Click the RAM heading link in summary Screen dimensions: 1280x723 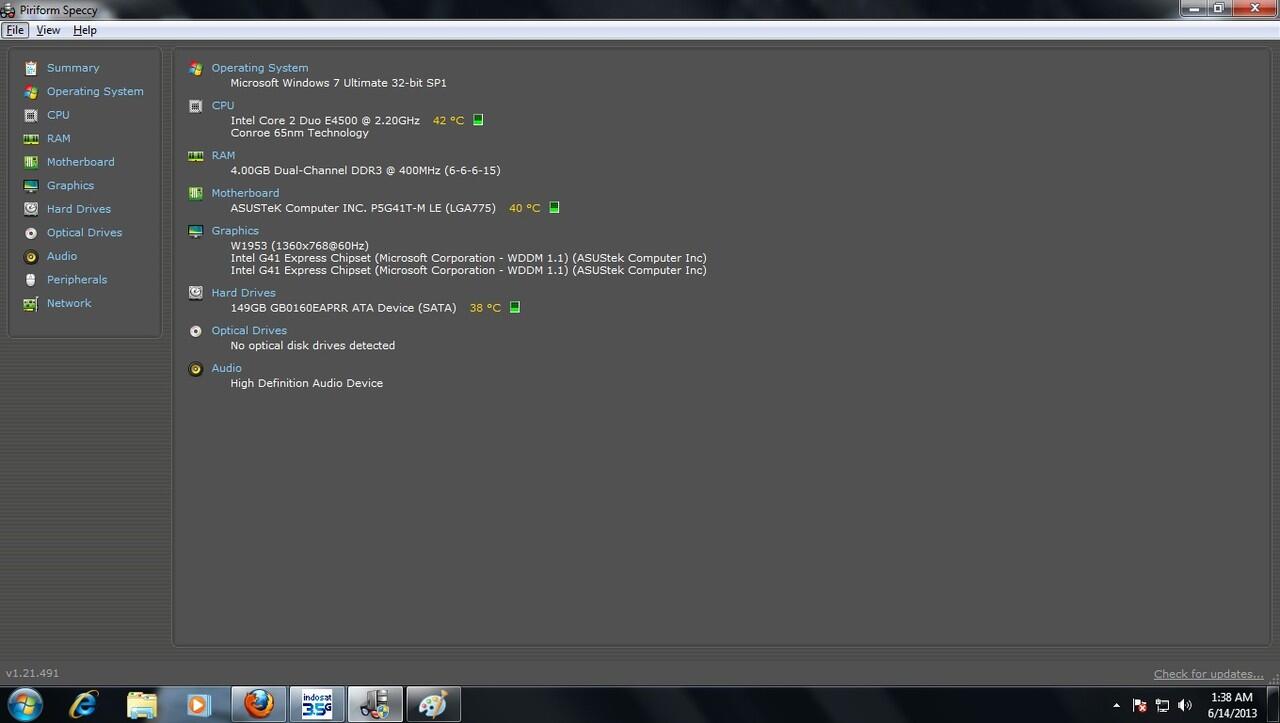point(223,155)
